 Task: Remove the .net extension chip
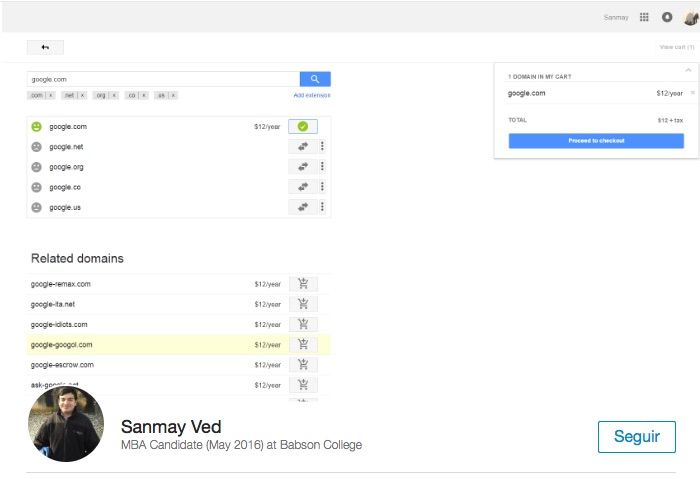(x=83, y=95)
